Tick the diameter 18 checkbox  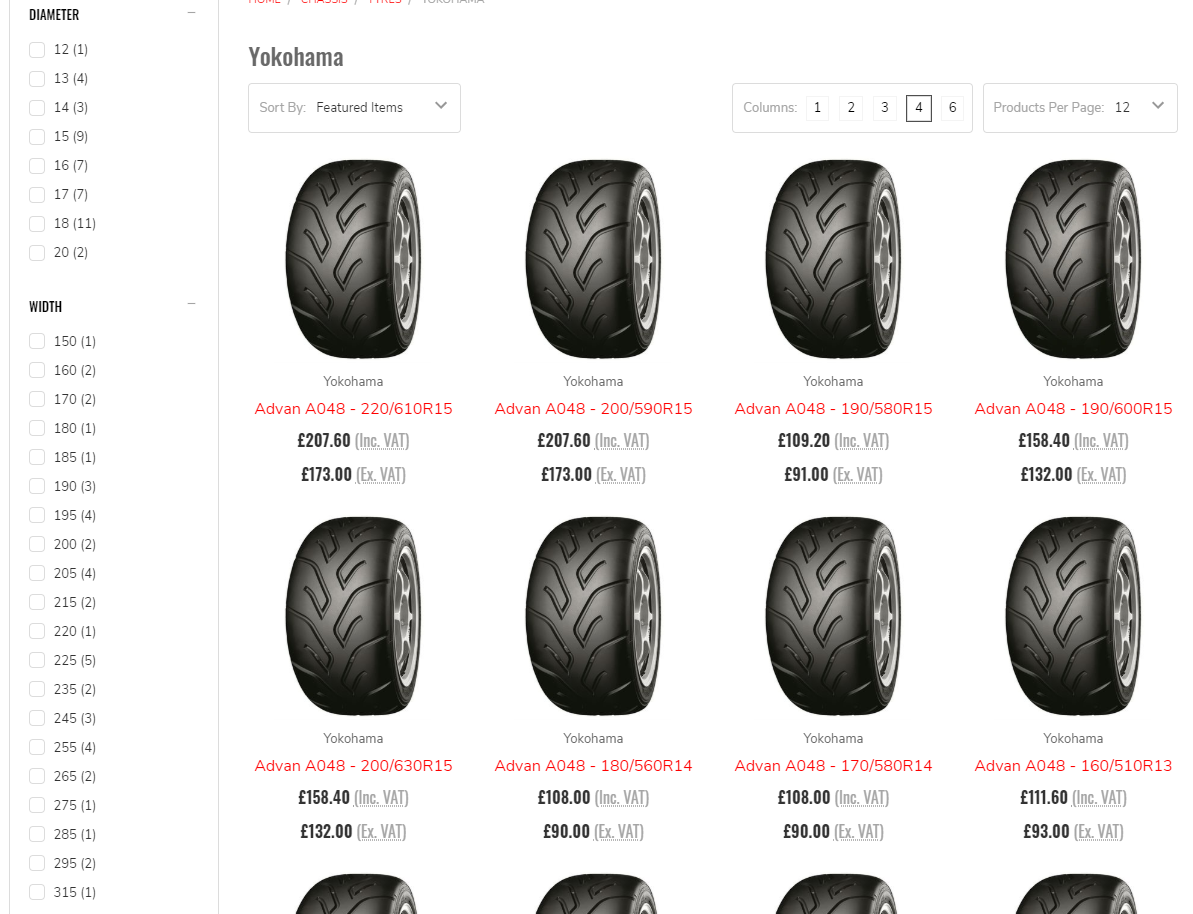coord(38,223)
